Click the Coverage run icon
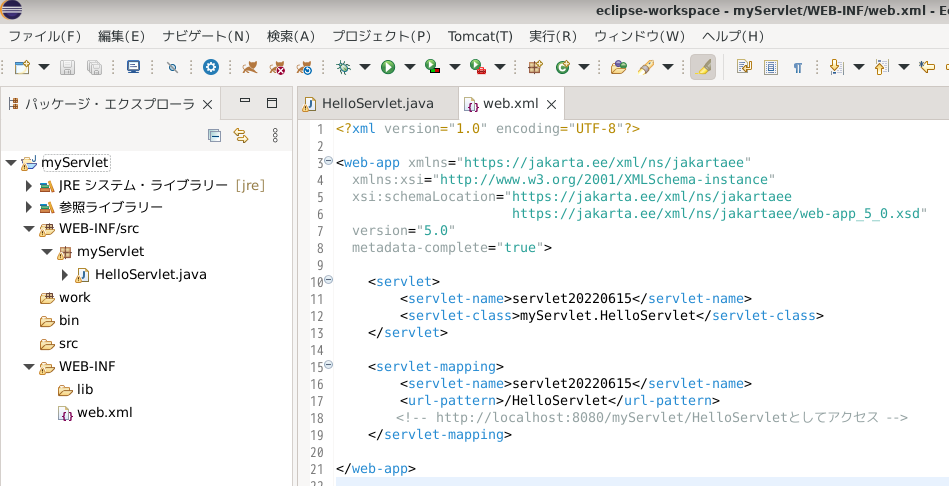This screenshot has width=949, height=486. tap(433, 67)
